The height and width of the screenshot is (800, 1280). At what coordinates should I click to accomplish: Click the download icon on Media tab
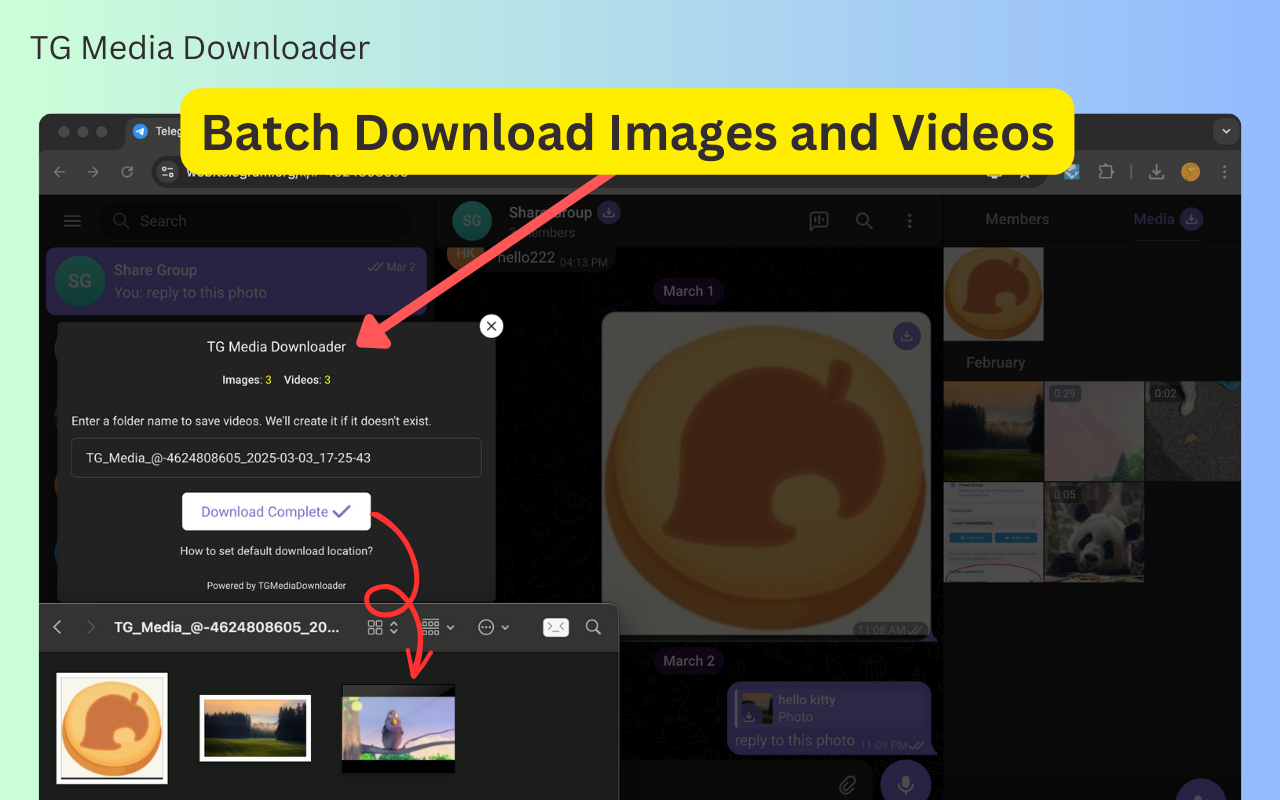[x=1191, y=219]
